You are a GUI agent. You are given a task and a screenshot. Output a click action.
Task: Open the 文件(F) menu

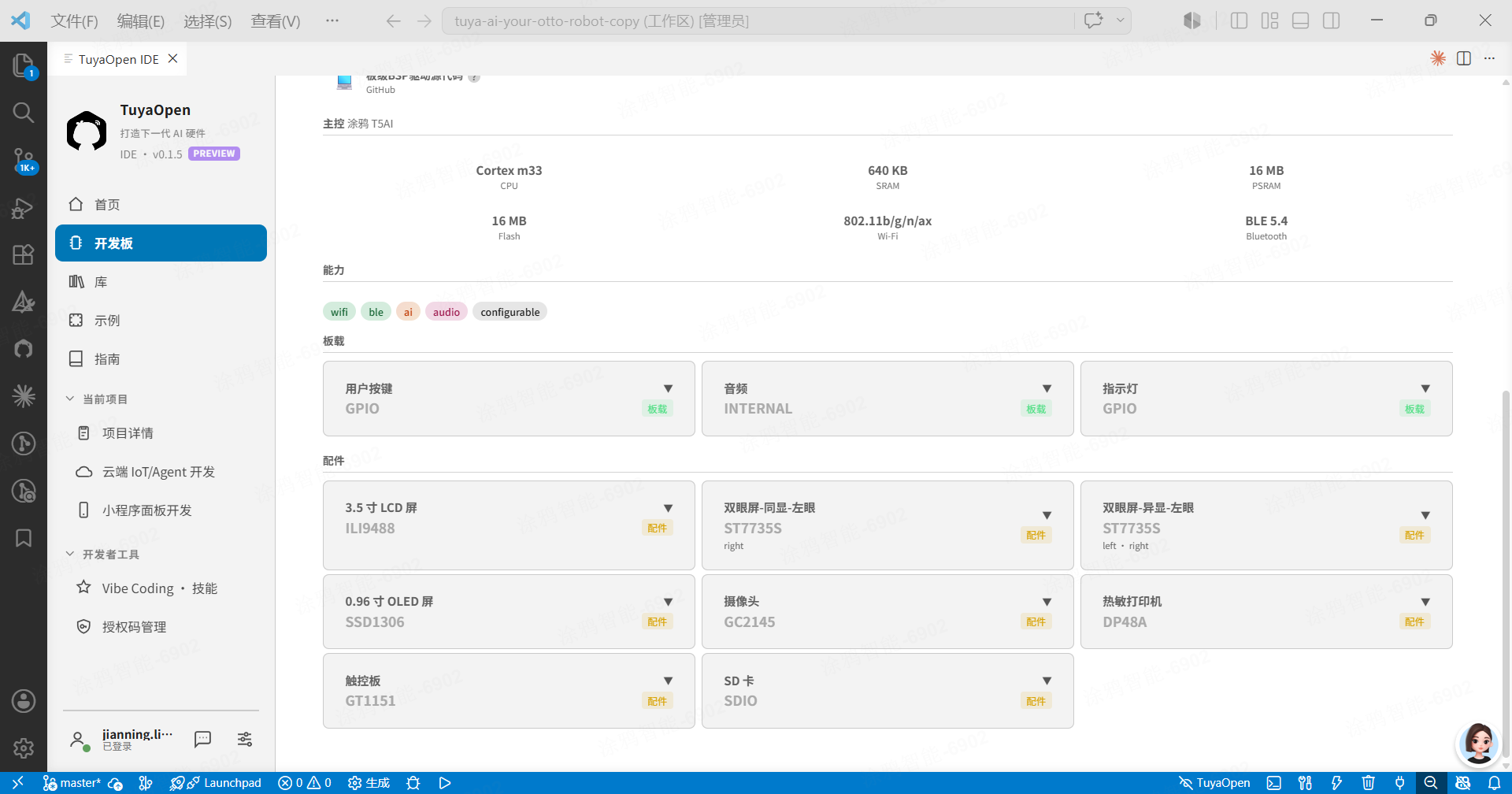point(75,21)
